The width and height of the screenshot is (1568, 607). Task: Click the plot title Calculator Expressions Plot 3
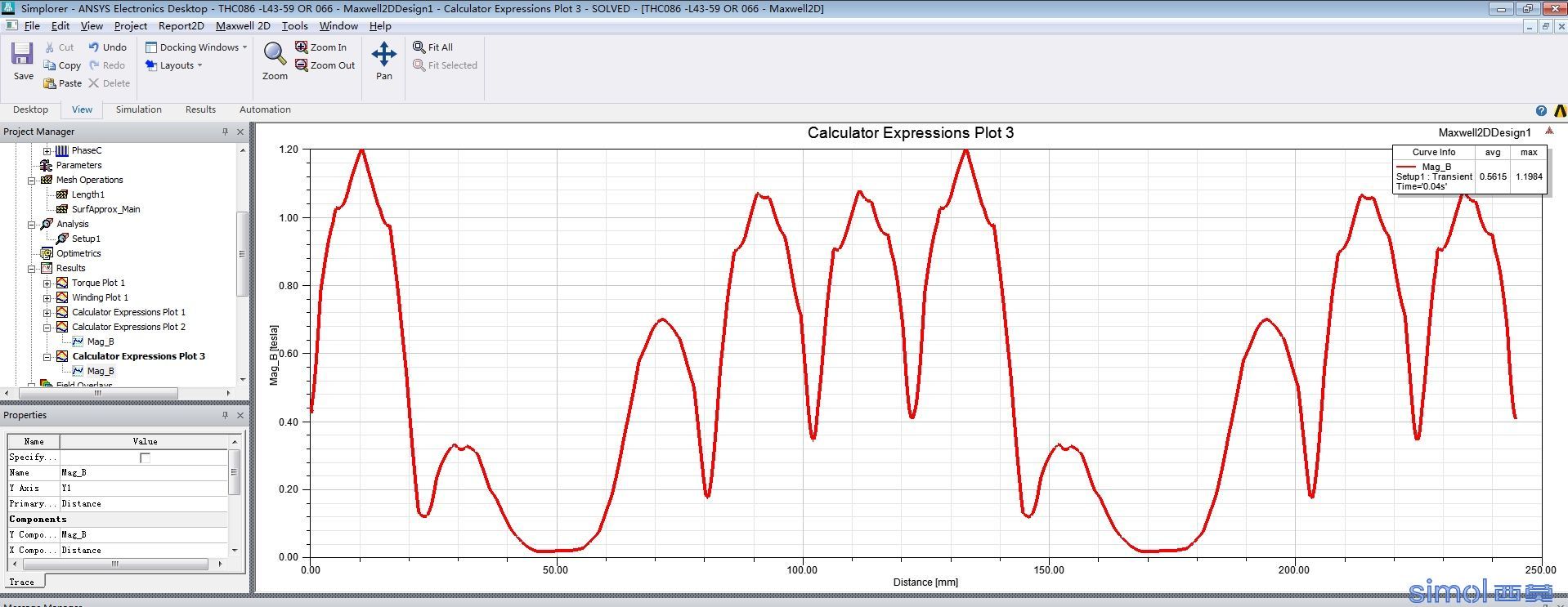tap(910, 133)
